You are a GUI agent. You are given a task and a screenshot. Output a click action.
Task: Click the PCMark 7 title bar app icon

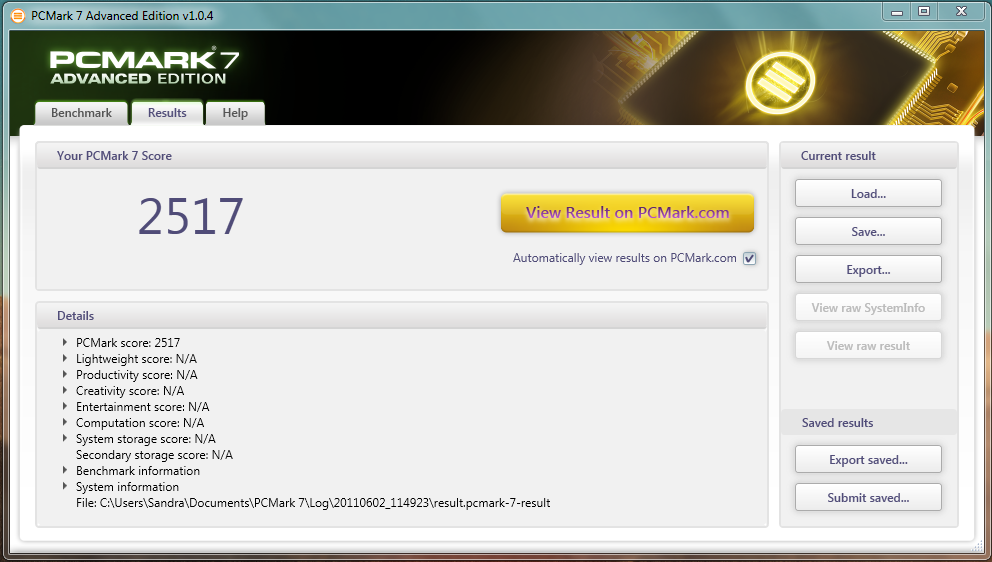tap(18, 15)
